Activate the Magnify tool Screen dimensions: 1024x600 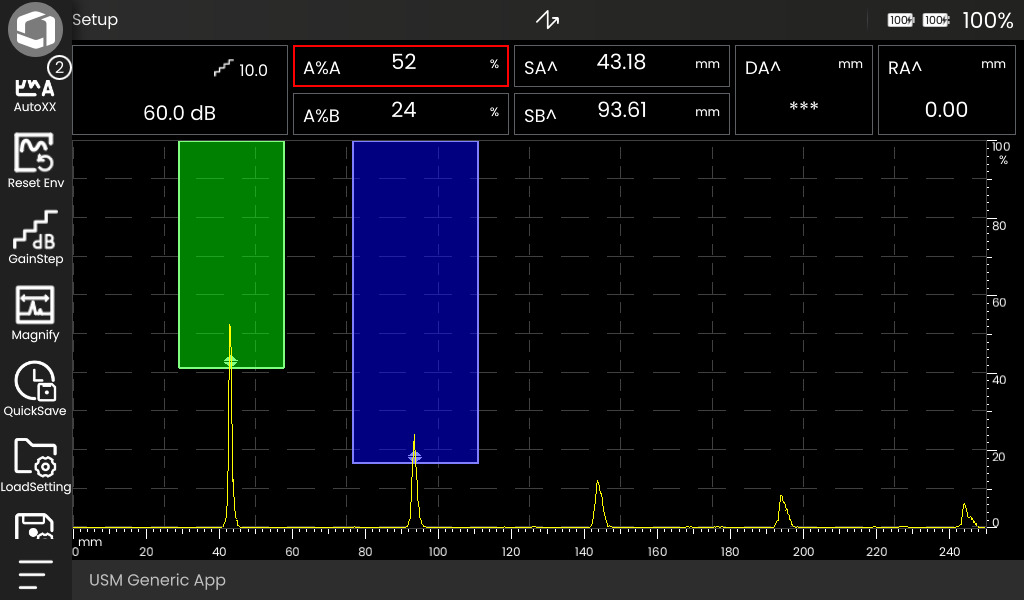[x=35, y=313]
